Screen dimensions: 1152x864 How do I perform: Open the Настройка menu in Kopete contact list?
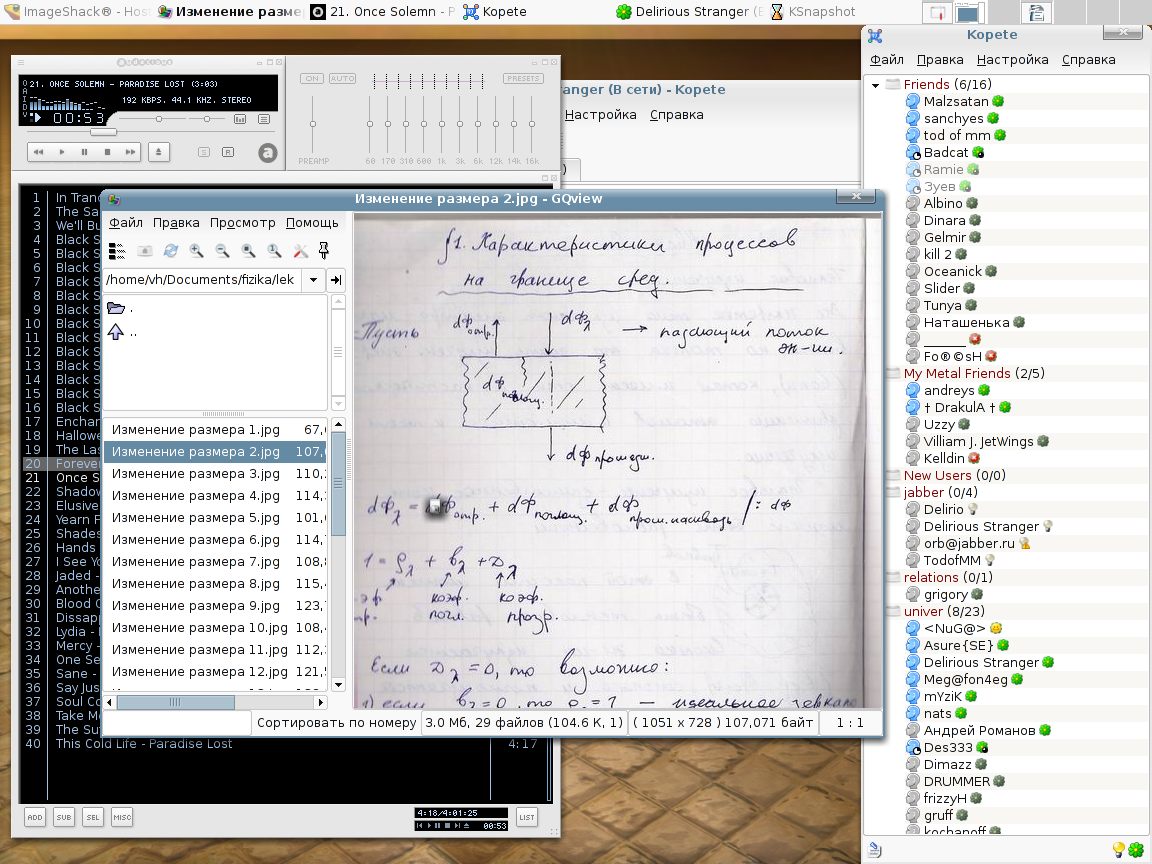(x=1012, y=60)
